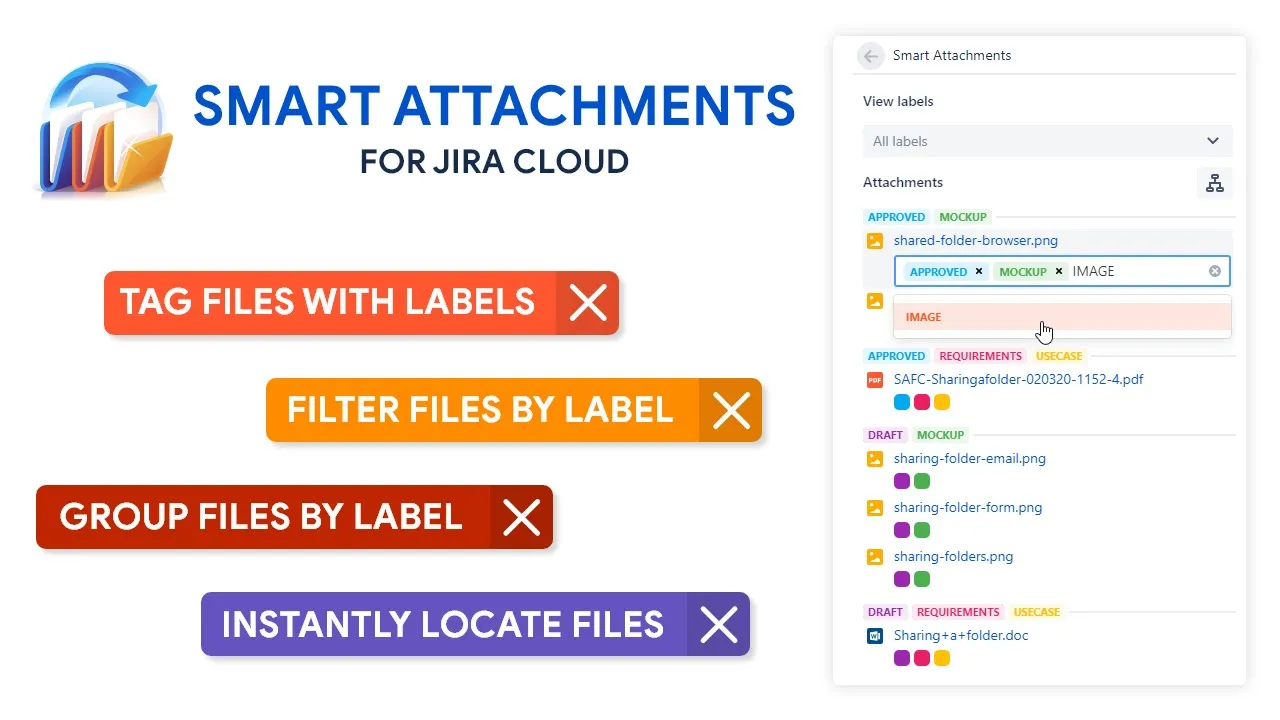Click MOCKUP label in the DRAFT MOCKUP header
The height and width of the screenshot is (720, 1280).
pos(941,435)
